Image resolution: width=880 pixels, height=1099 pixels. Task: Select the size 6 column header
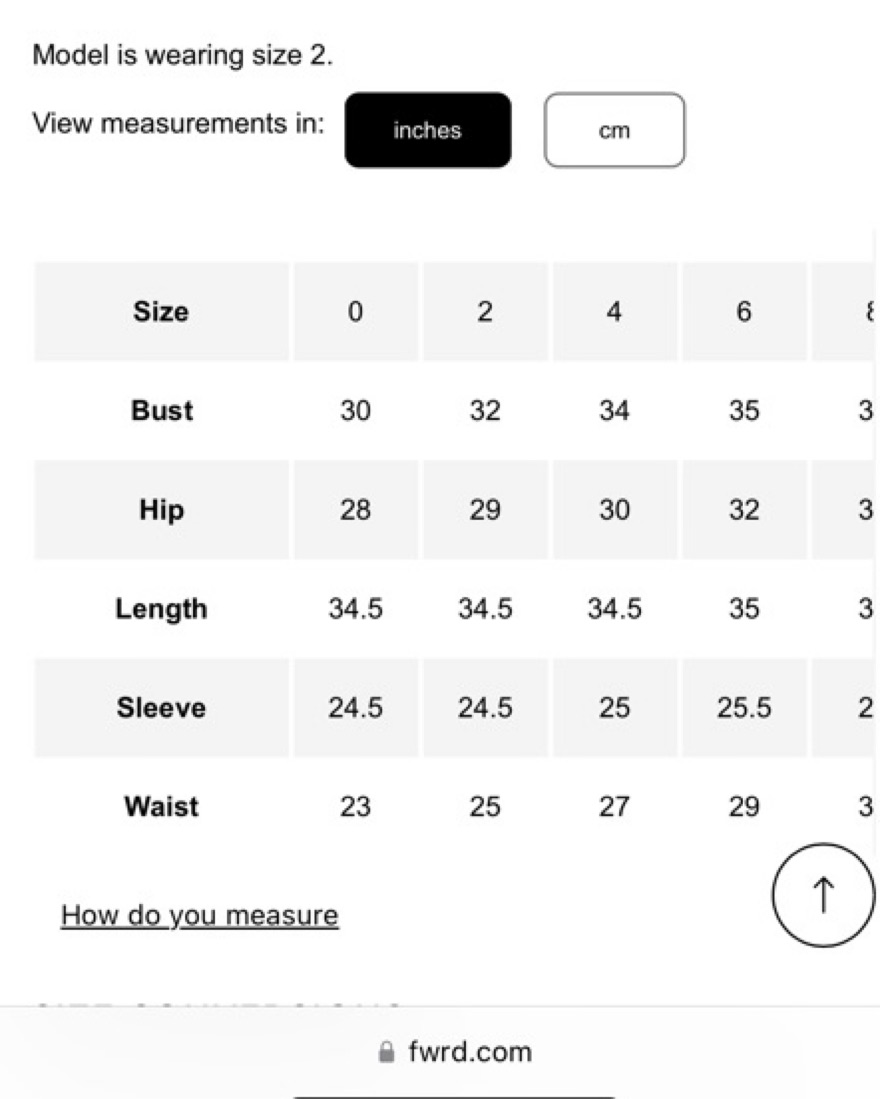[x=744, y=311]
